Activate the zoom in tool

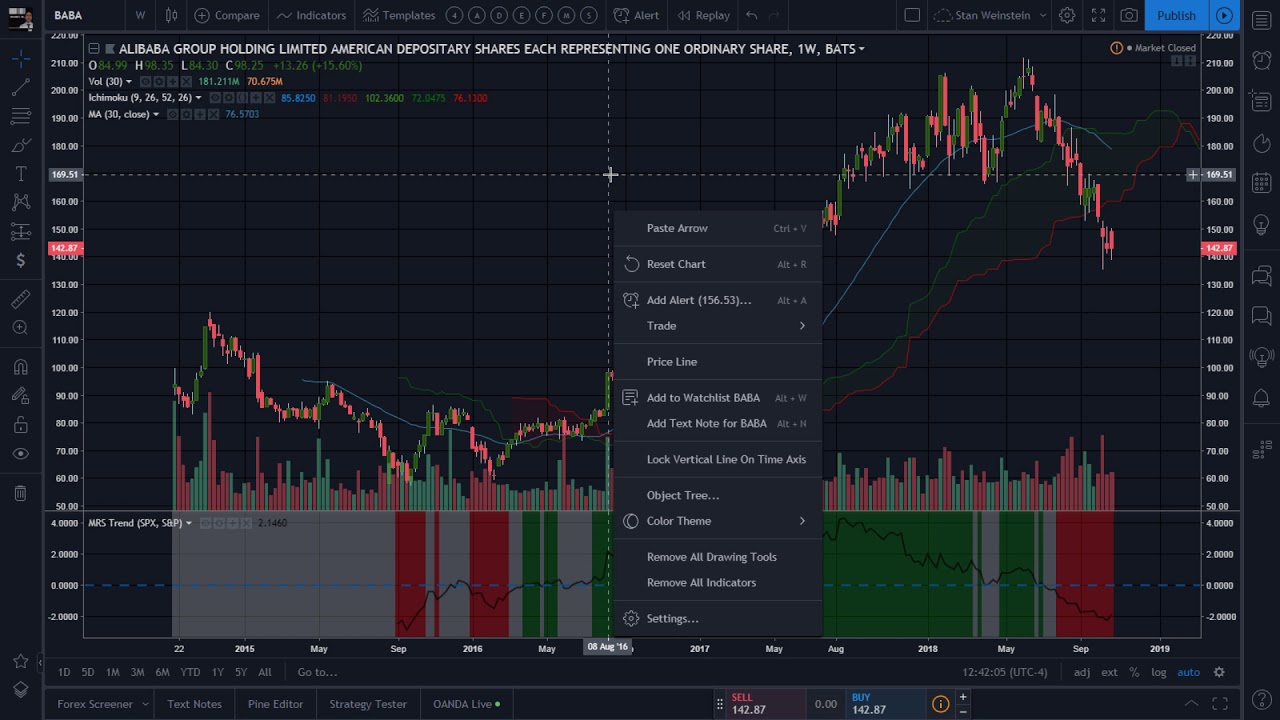click(20, 327)
